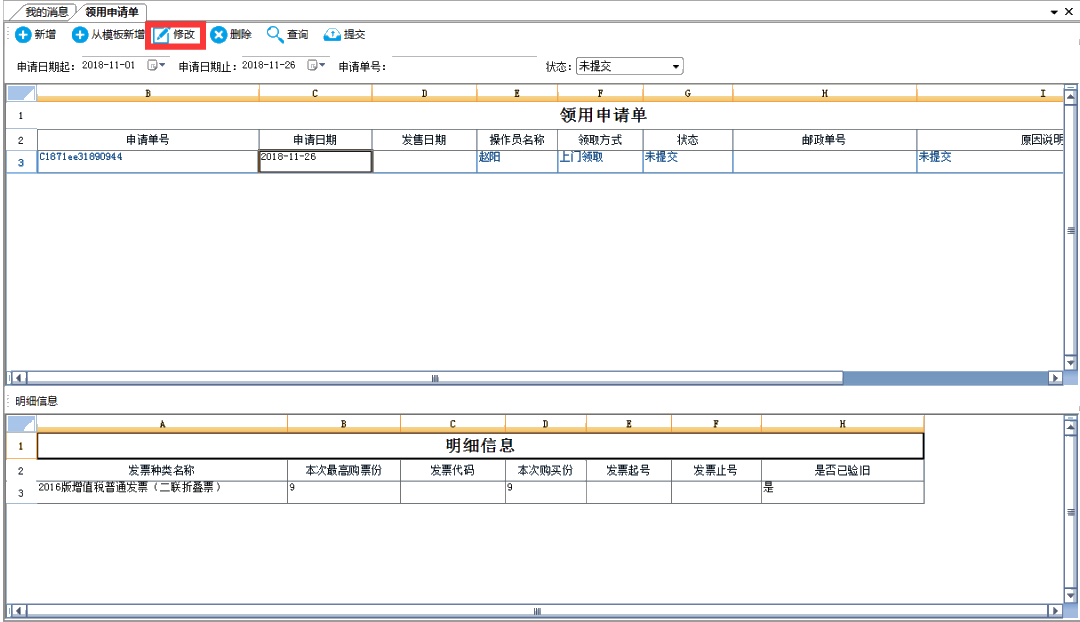This screenshot has height=622, width=1080.
Task: Click the 操作员名称 column header
Action: [x=517, y=140]
